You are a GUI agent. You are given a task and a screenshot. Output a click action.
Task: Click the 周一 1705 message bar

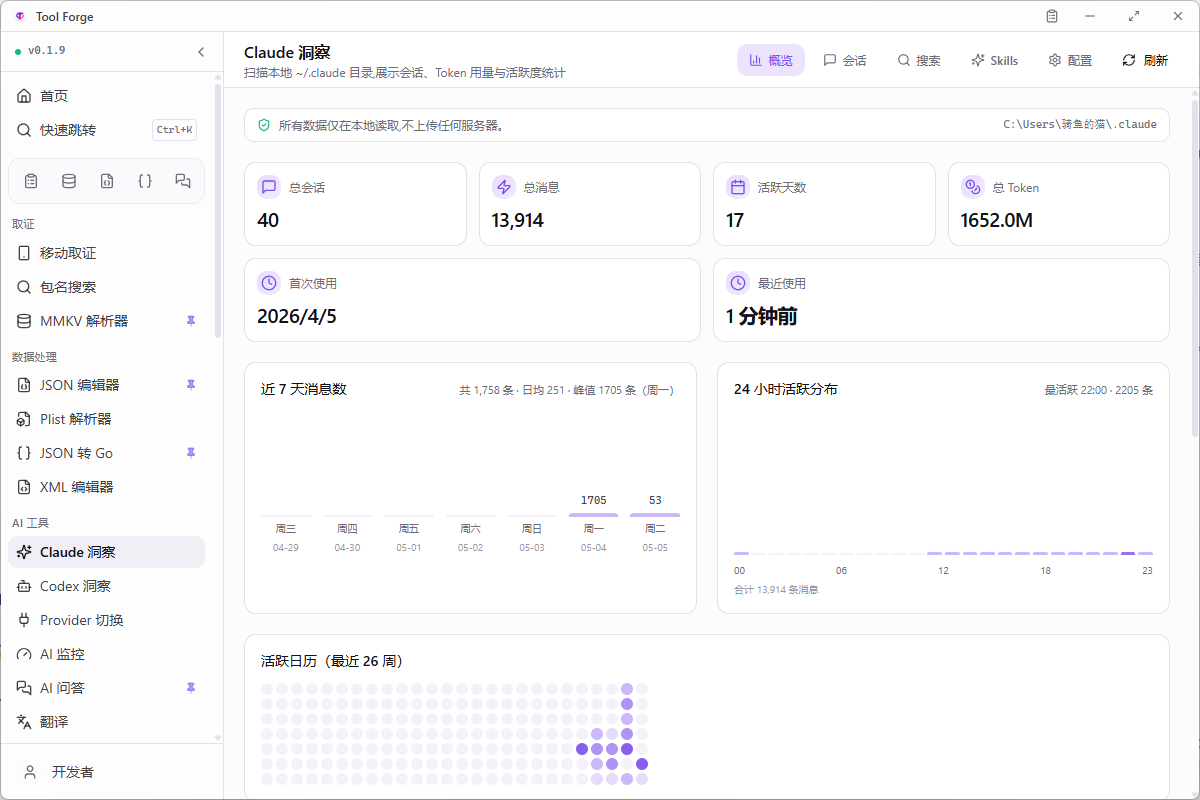point(594,515)
